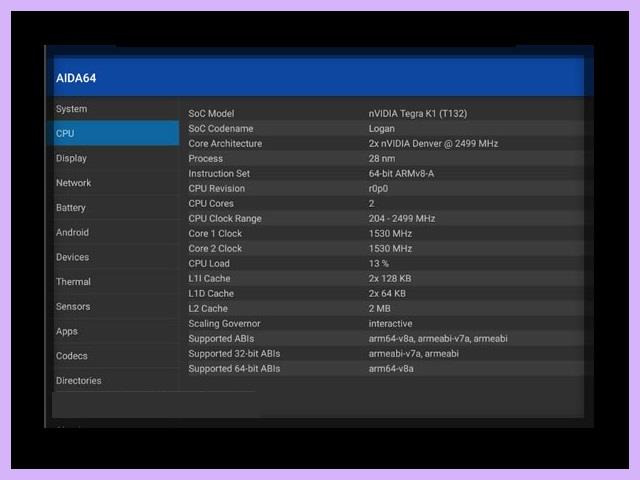Select the Supported ABIs label

221,339
